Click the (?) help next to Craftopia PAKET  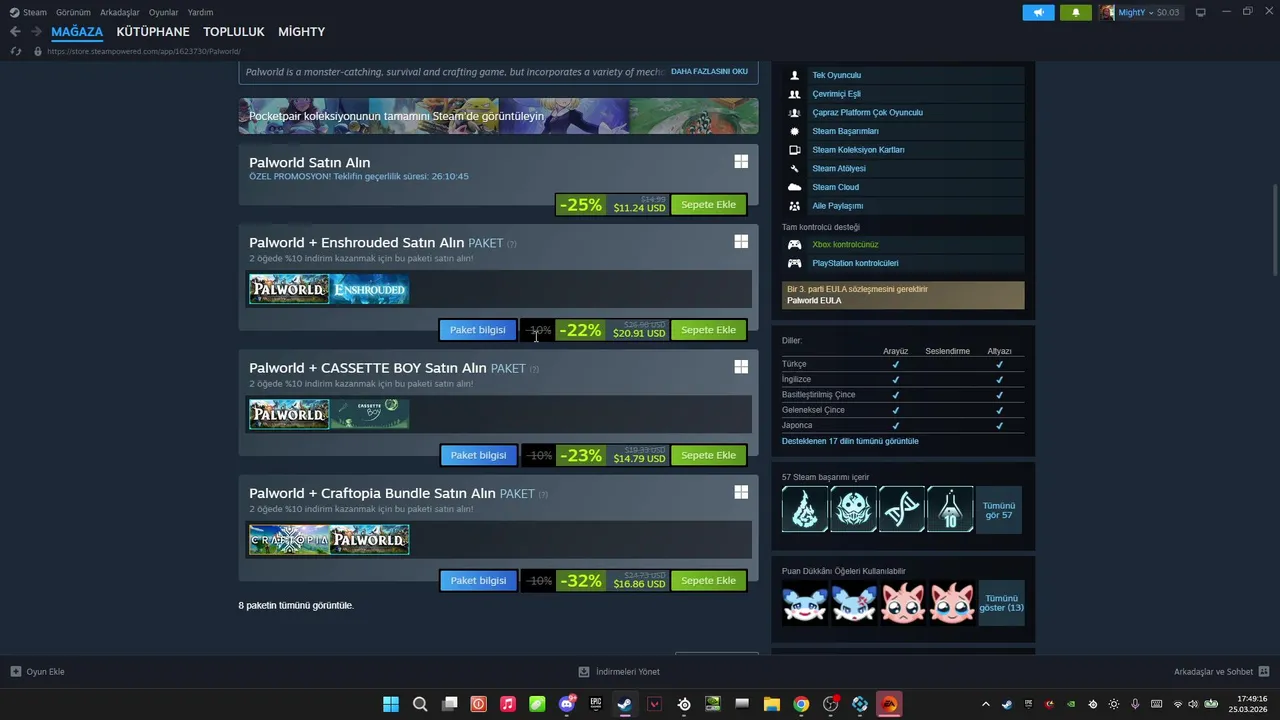tap(543, 494)
